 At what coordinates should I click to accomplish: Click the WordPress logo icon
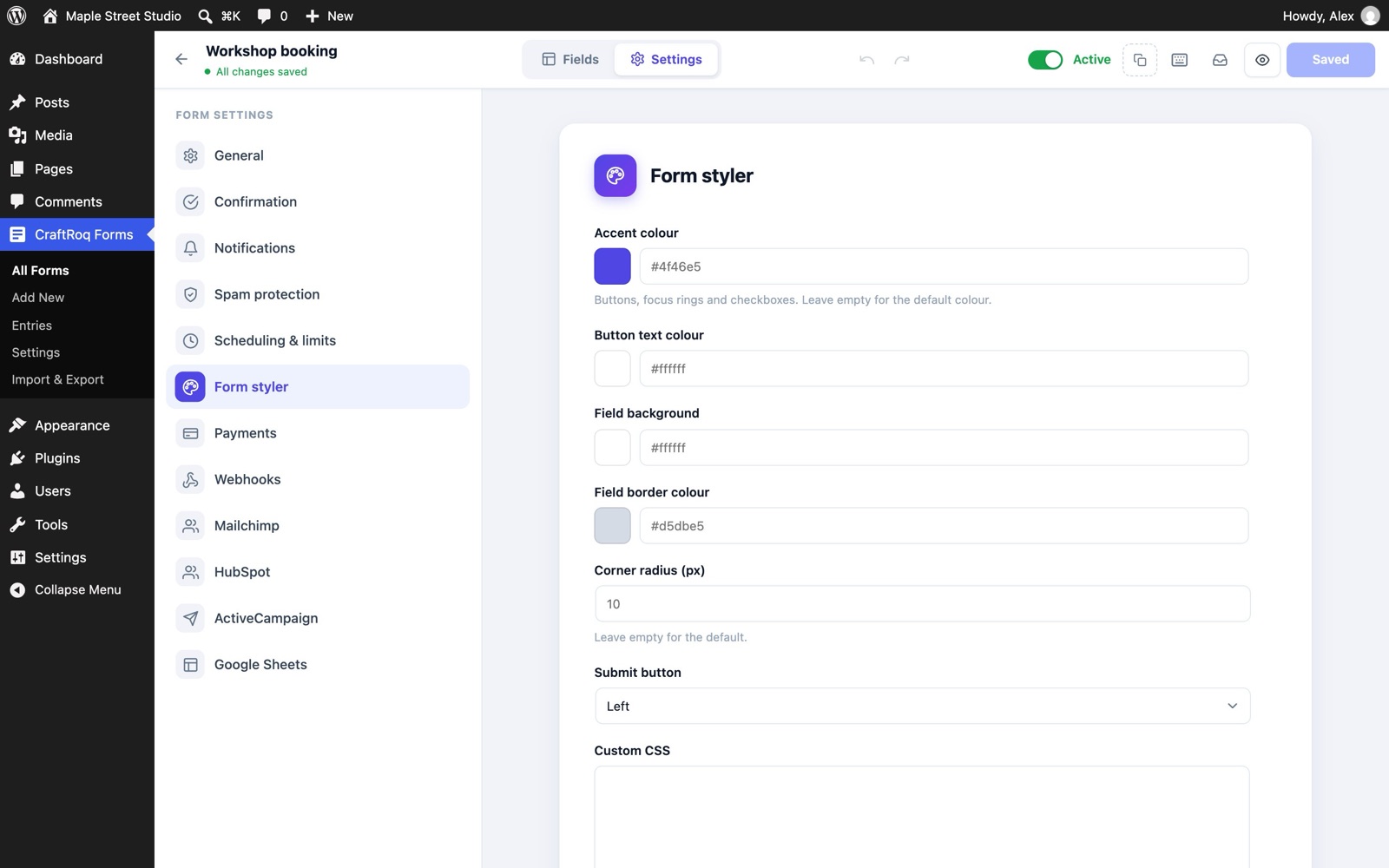[16, 16]
